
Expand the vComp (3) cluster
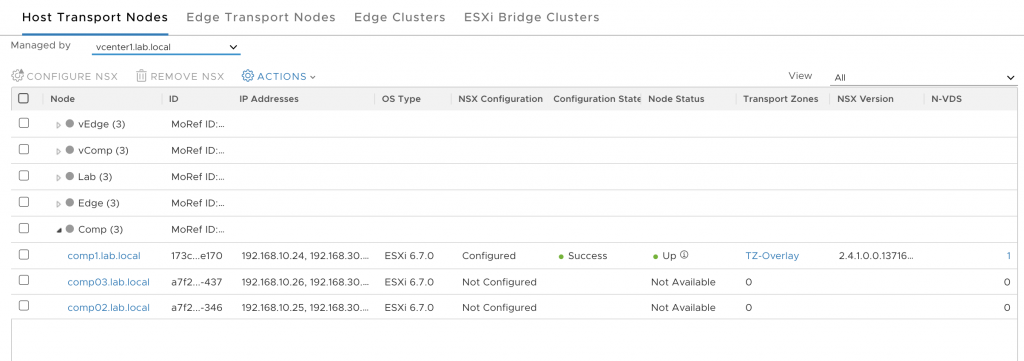(58, 151)
